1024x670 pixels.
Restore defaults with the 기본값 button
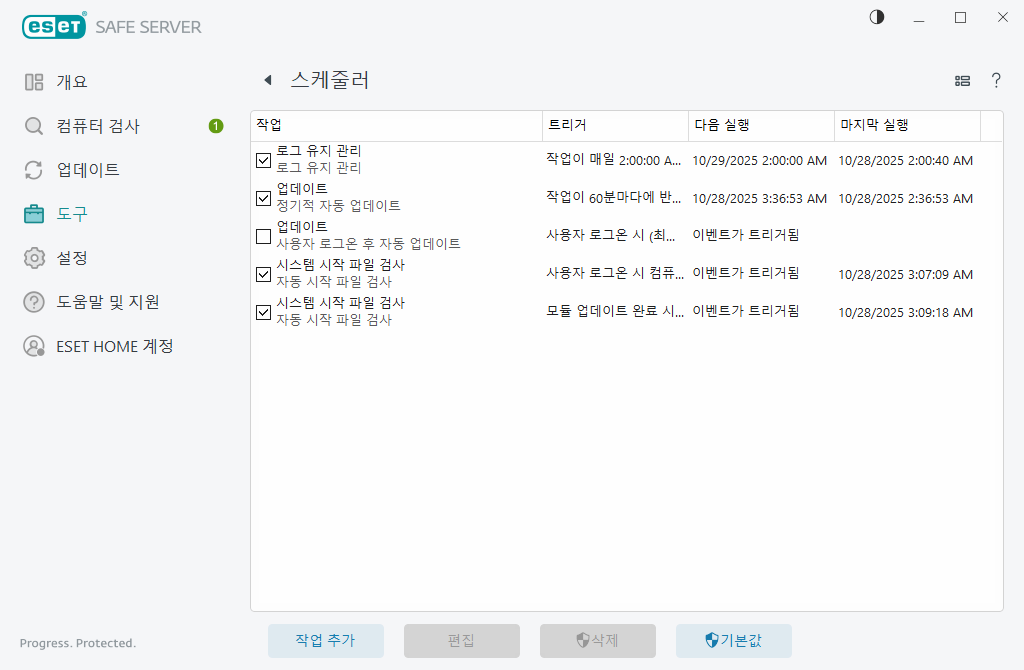[734, 640]
